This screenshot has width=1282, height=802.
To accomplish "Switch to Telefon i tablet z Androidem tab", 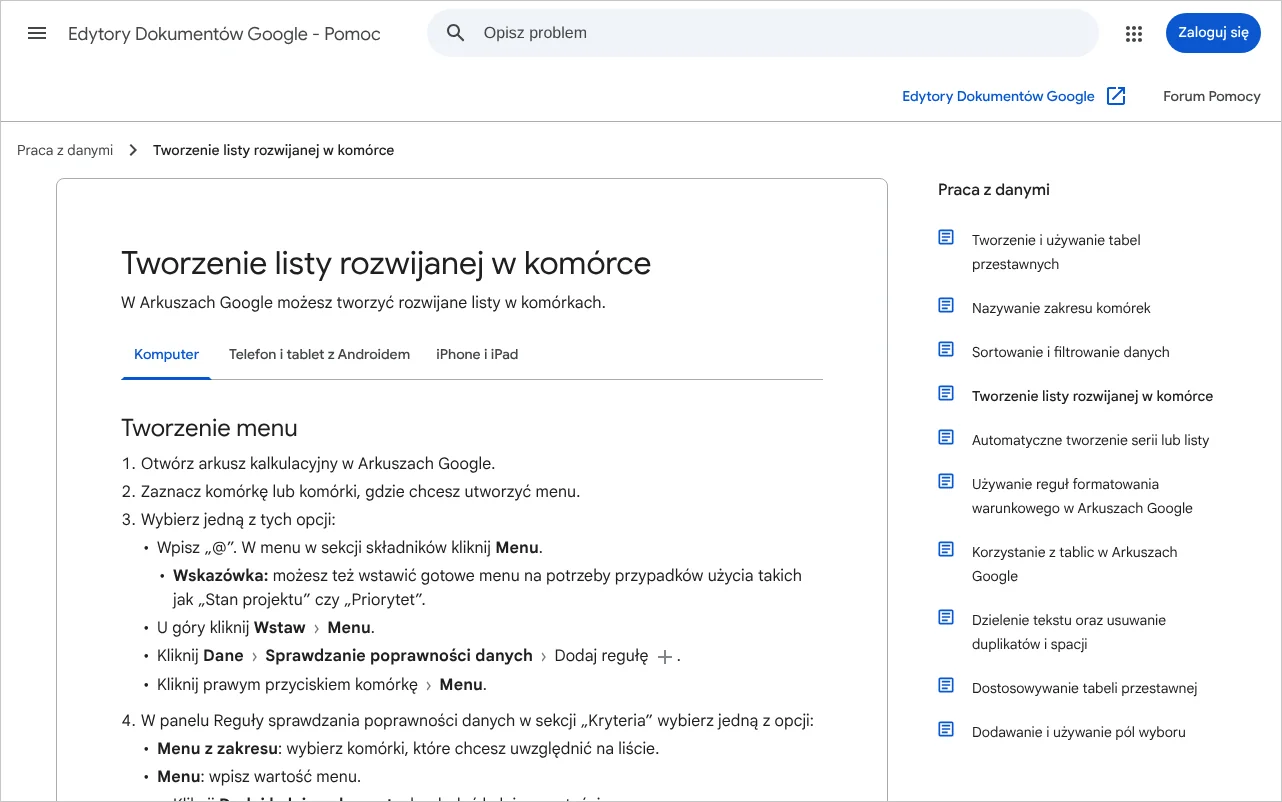I will (x=319, y=354).
